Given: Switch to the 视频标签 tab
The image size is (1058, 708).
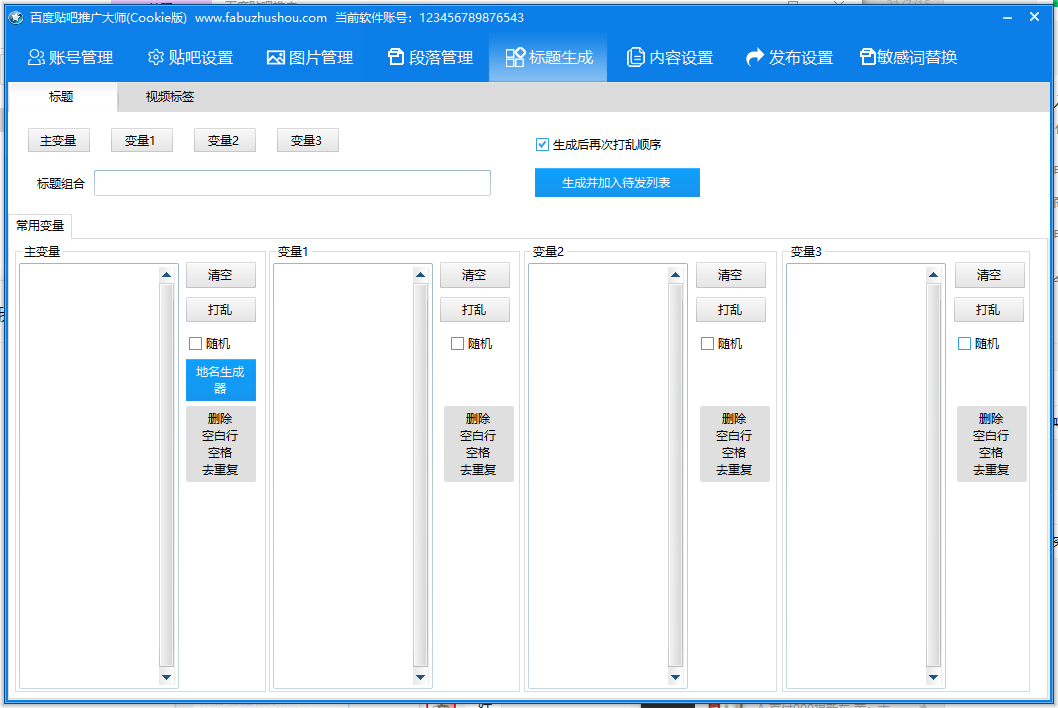Looking at the screenshot, I should click(x=170, y=97).
